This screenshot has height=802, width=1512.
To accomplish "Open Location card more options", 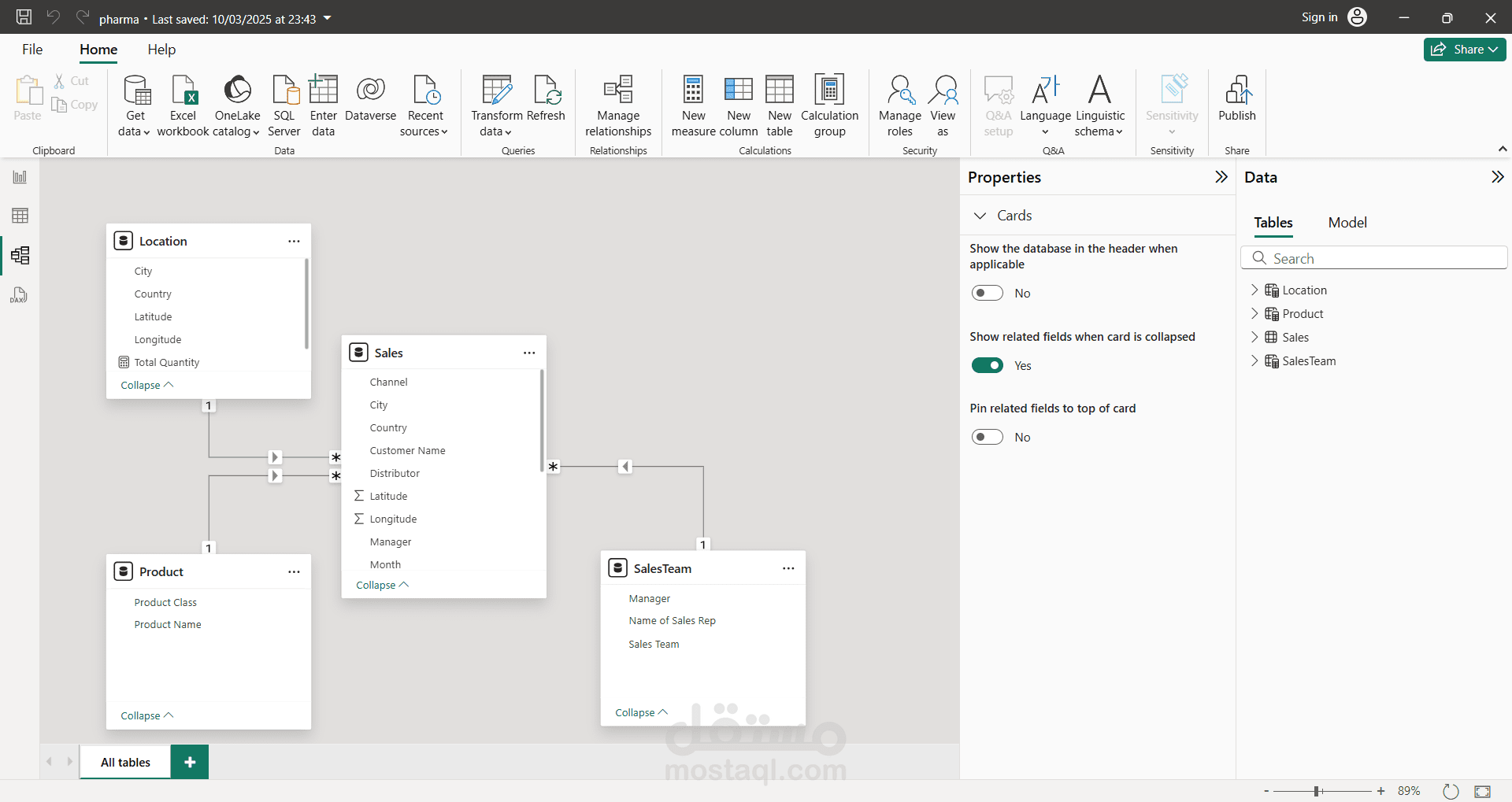I will click(x=294, y=242).
